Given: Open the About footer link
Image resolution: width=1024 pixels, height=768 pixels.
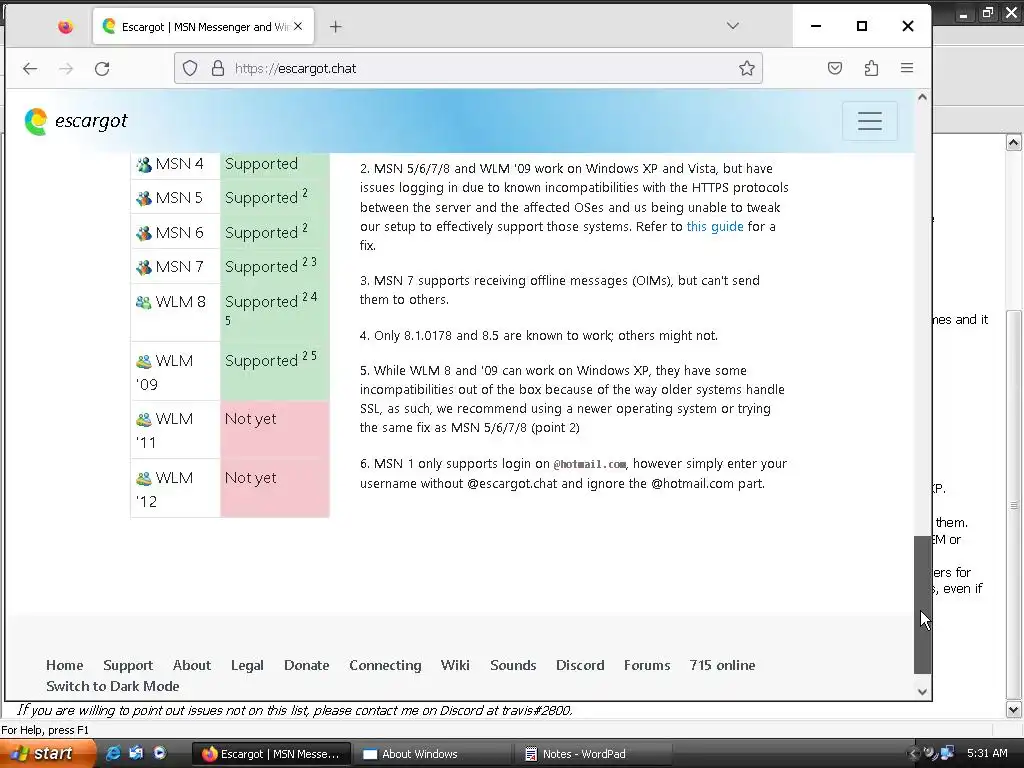Looking at the screenshot, I should point(192,665).
